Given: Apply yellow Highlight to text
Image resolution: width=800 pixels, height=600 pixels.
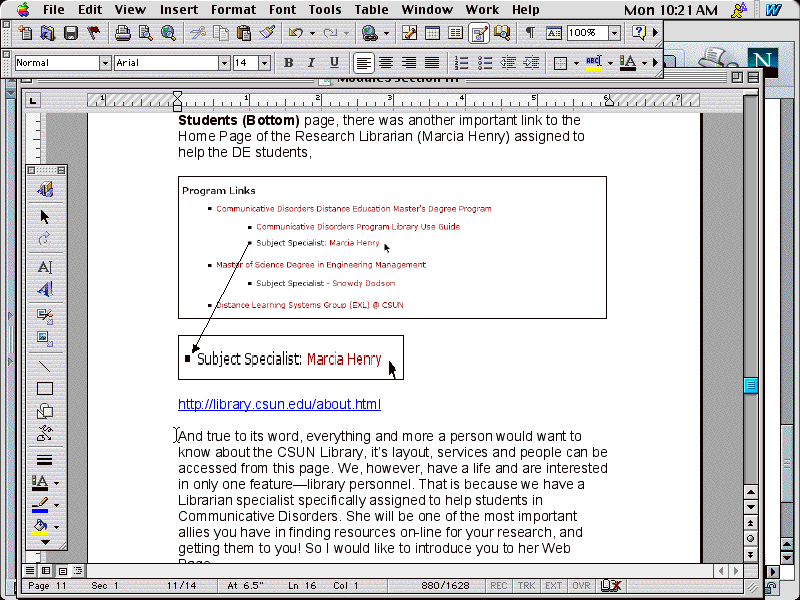Looking at the screenshot, I should pyautogui.click(x=594, y=63).
